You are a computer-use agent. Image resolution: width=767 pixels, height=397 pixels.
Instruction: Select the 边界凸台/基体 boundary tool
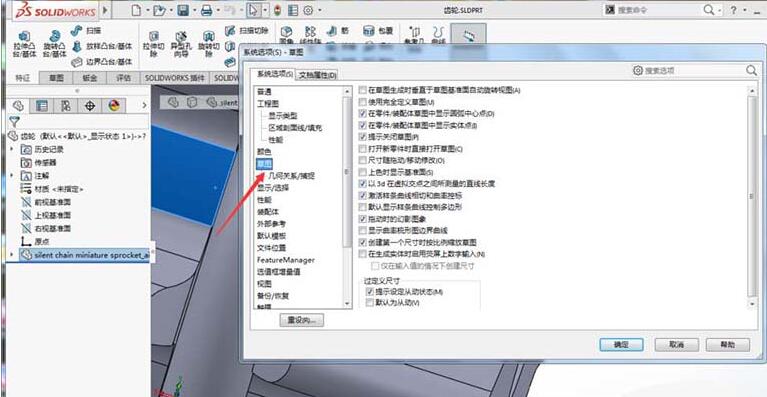coord(102,62)
